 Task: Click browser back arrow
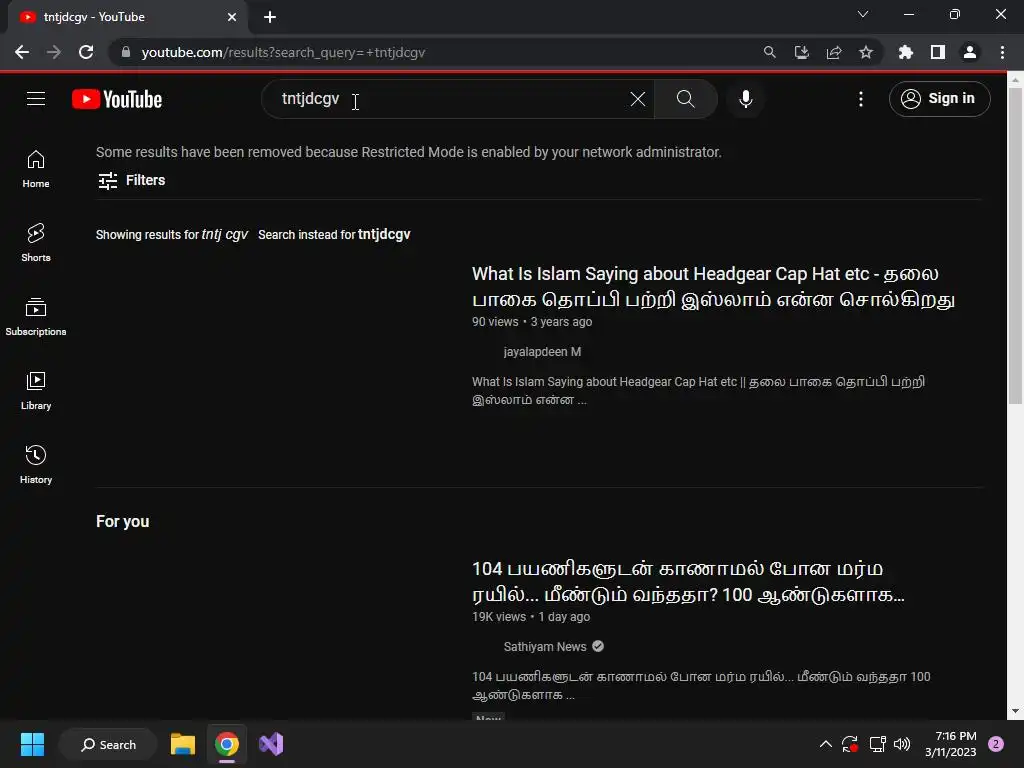click(x=22, y=52)
